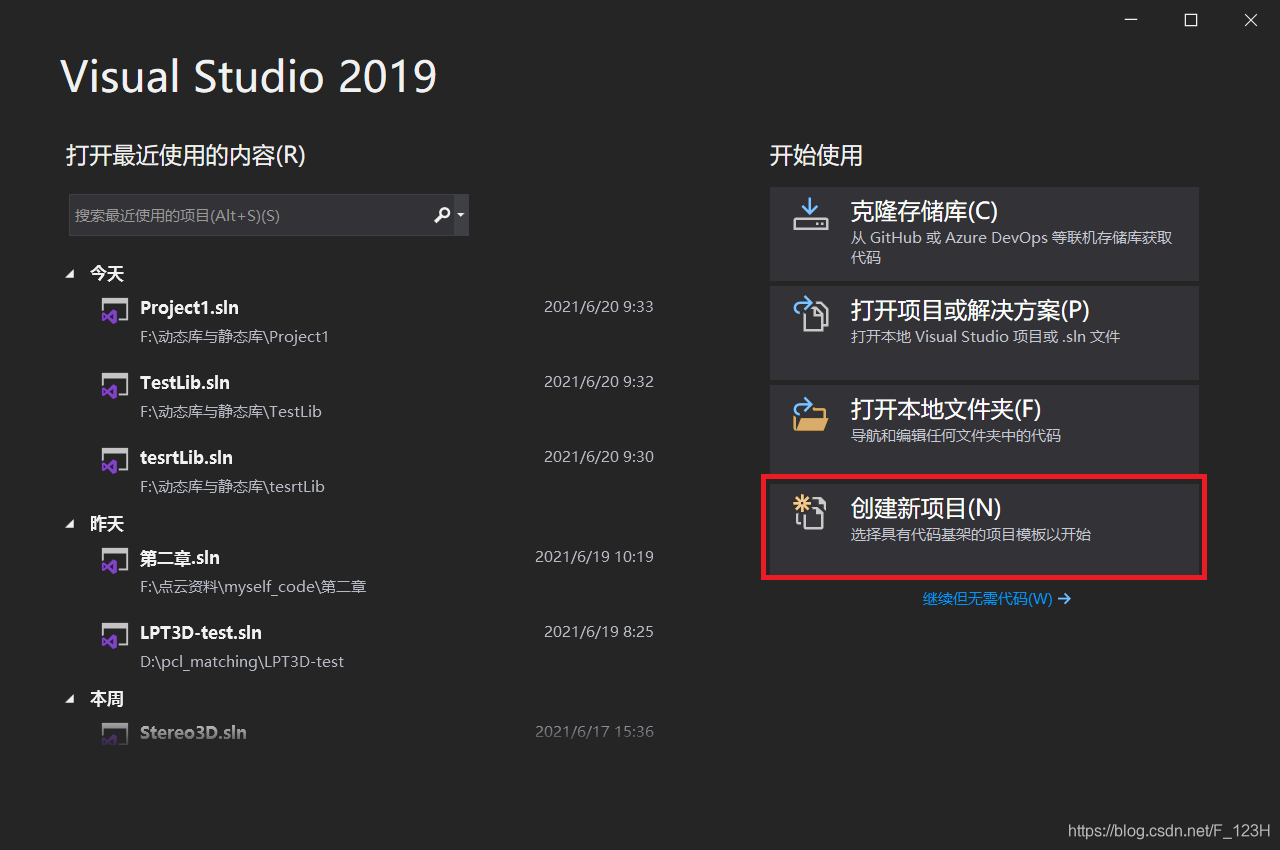Click timestamp 2021/6/17 15:36

[x=594, y=732]
